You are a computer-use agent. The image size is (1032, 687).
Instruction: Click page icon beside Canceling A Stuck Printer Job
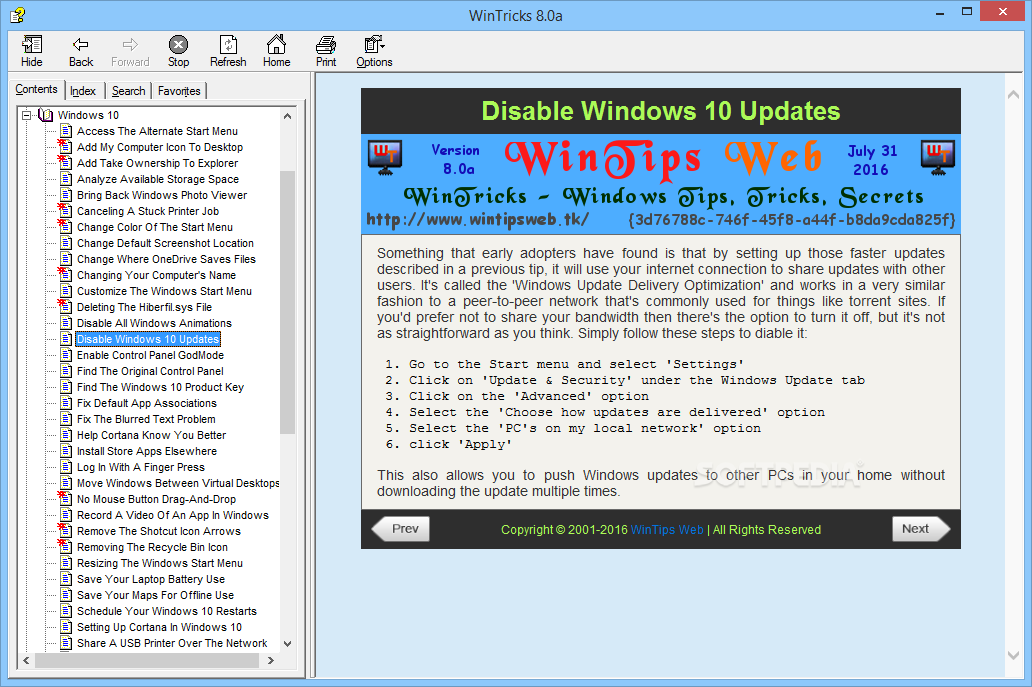65,211
